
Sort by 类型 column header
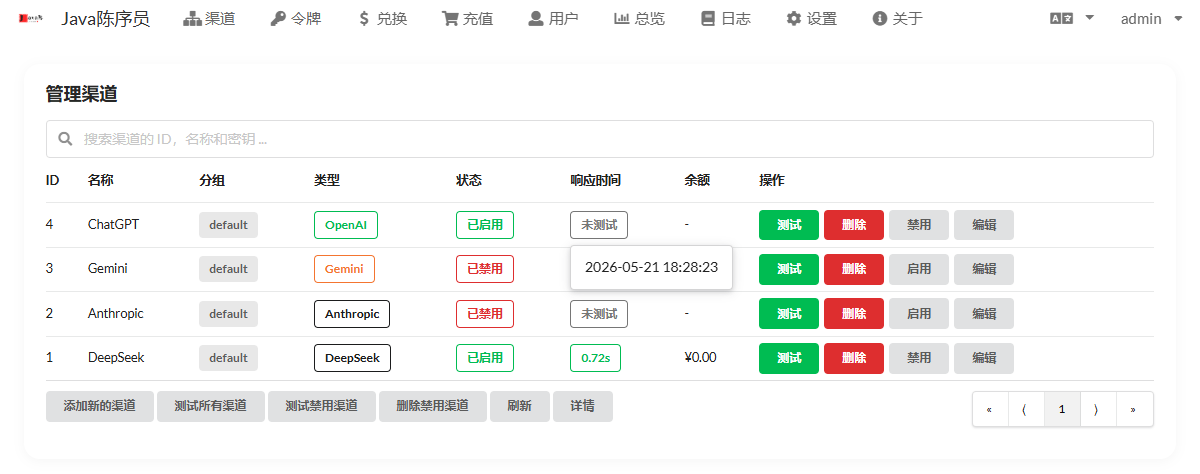pyautogui.click(x=327, y=180)
